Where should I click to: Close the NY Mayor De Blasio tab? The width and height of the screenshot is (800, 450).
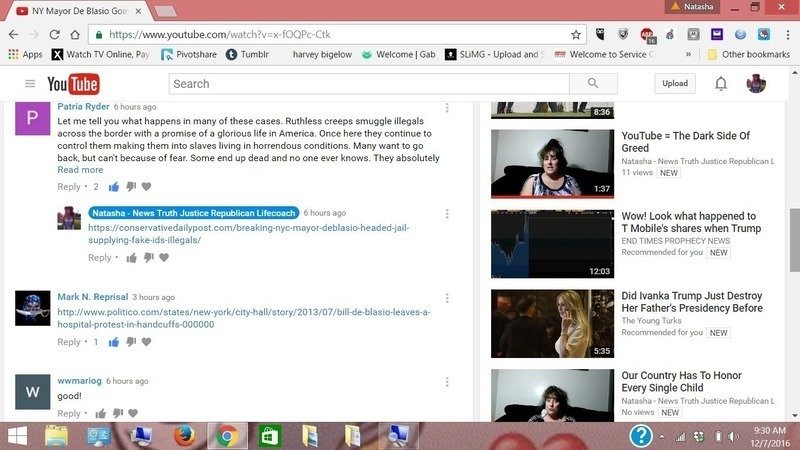(138, 11)
